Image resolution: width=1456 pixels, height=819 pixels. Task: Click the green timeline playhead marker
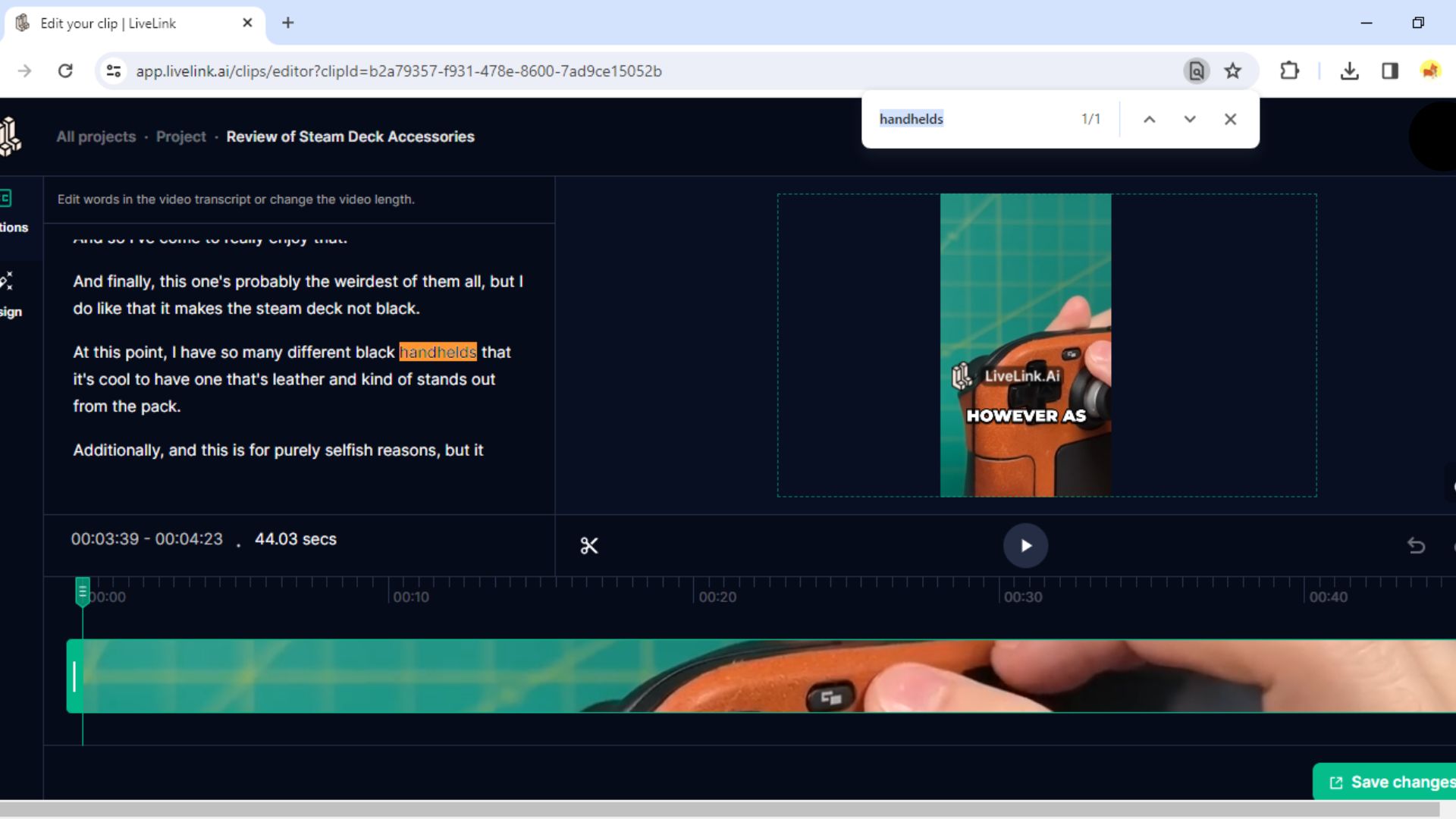83,592
